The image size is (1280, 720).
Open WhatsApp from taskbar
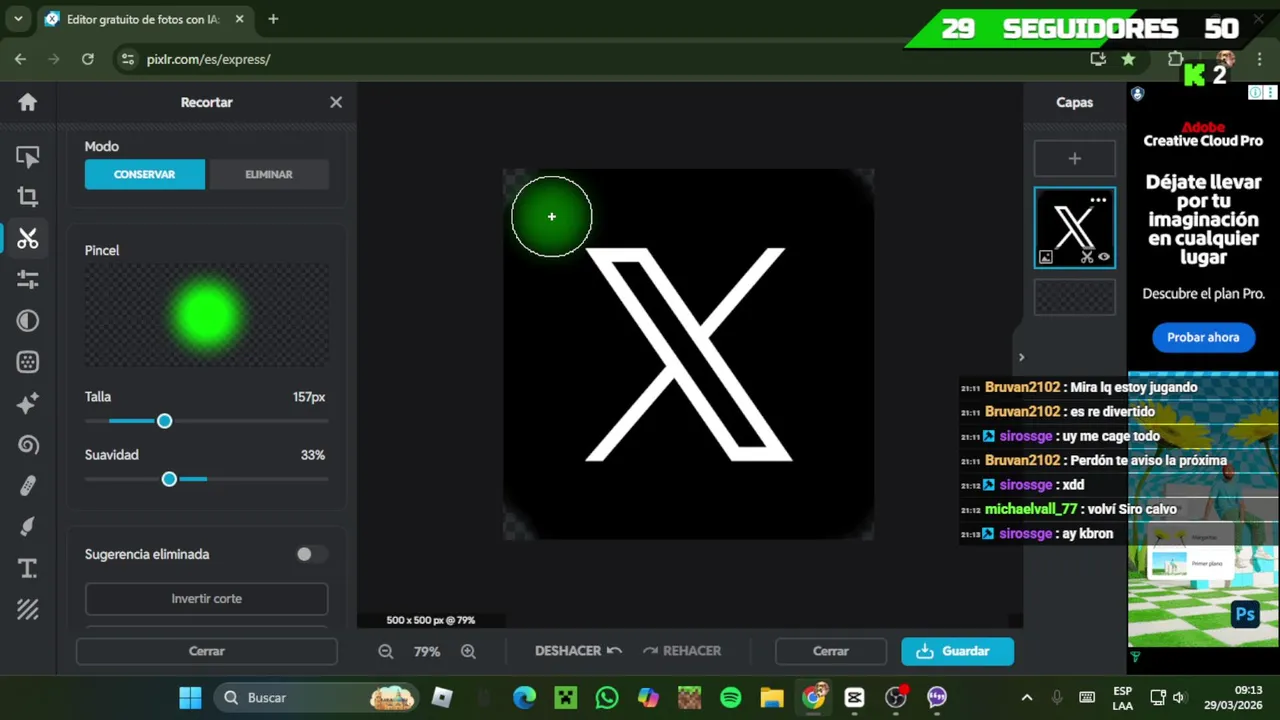(x=607, y=697)
